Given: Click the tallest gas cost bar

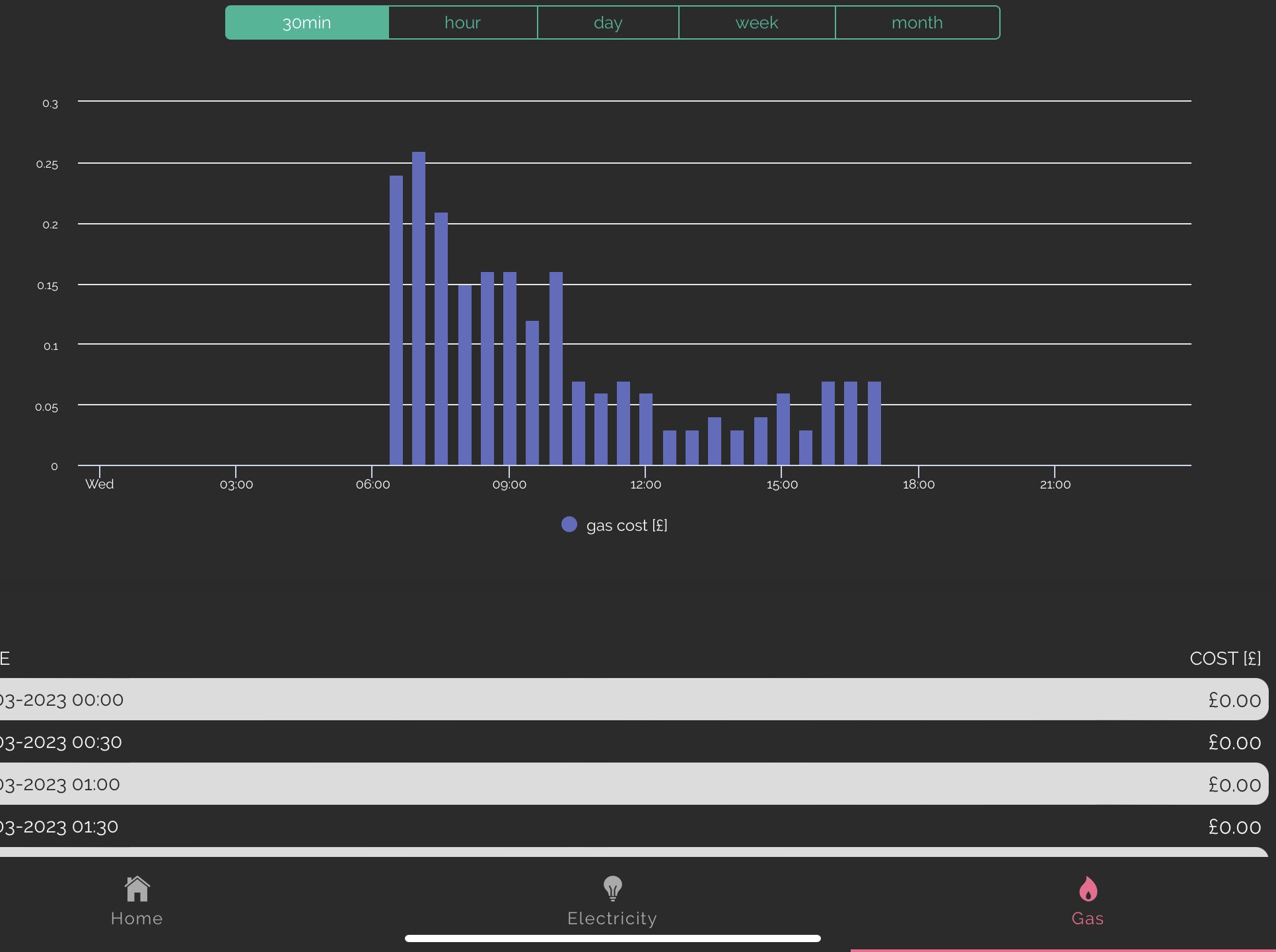Looking at the screenshot, I should click(x=419, y=309).
